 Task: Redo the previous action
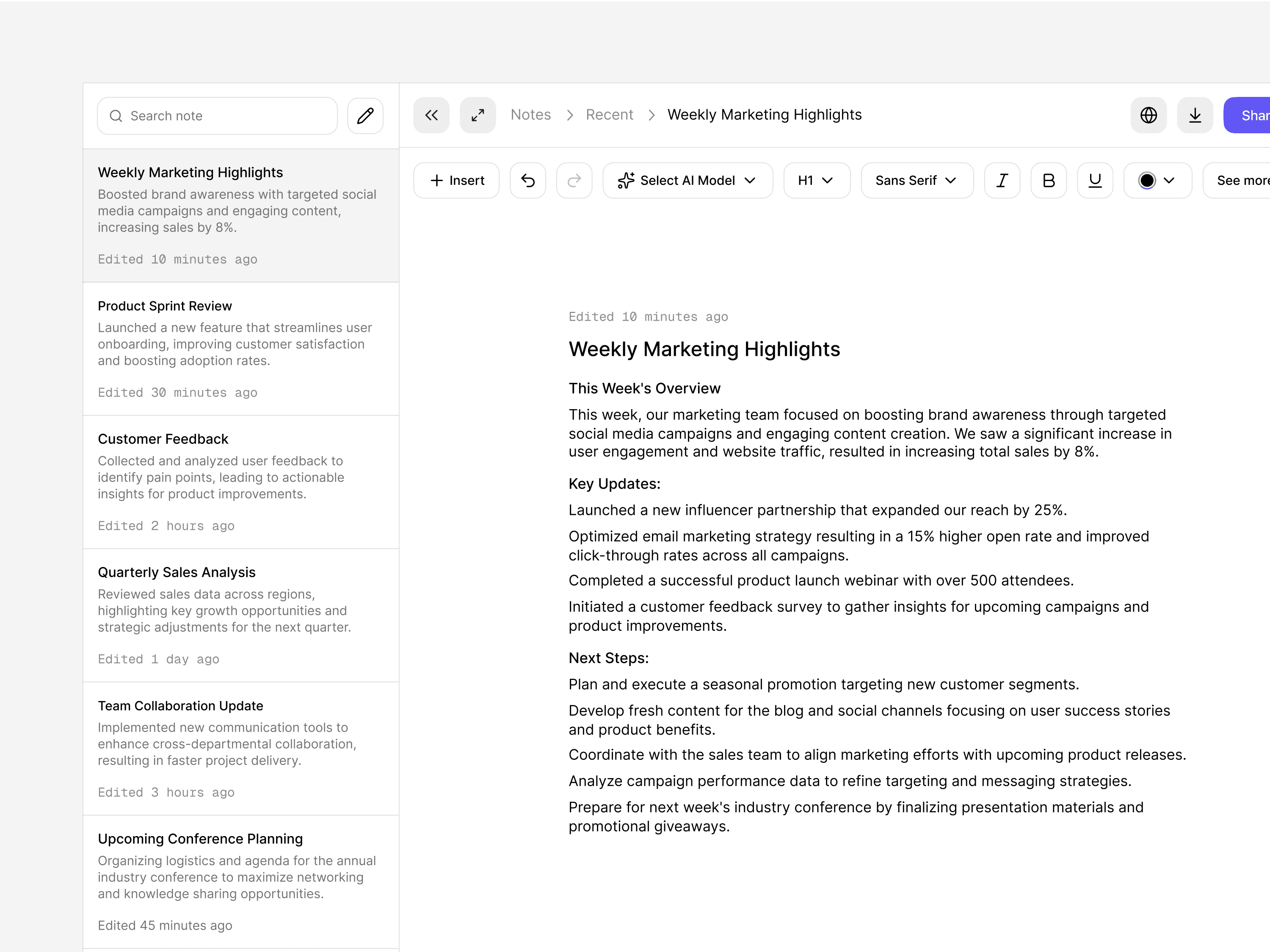(574, 180)
